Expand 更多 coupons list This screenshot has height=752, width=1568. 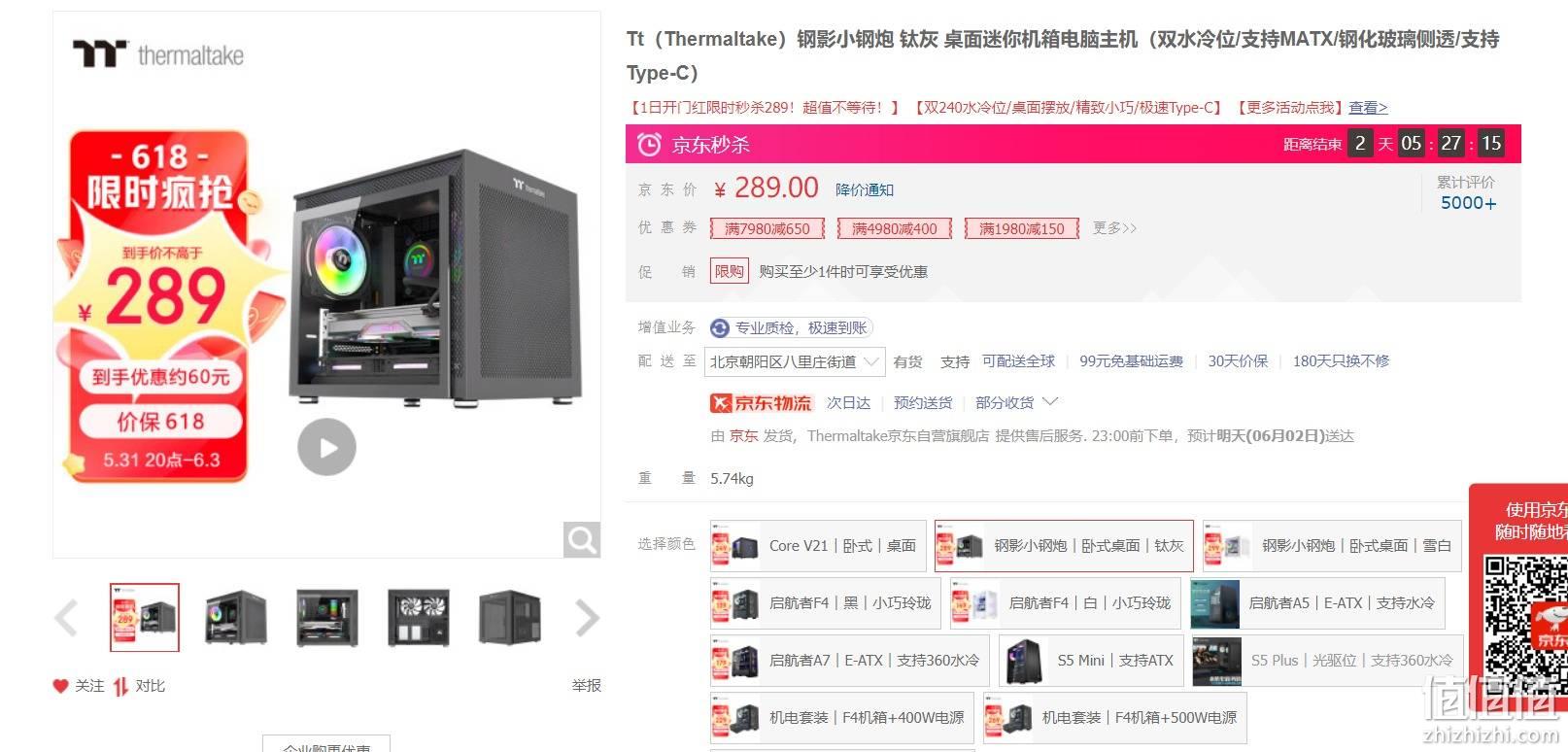coord(1114,228)
